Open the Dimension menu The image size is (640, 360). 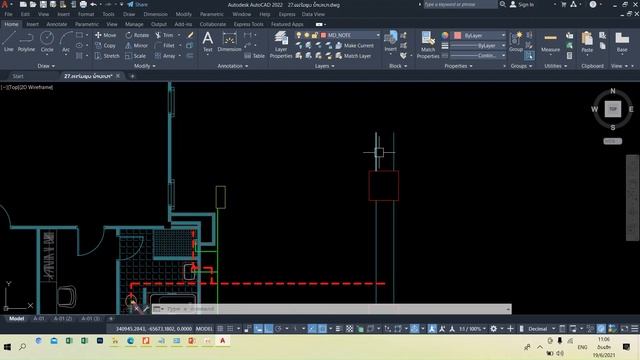click(x=156, y=14)
